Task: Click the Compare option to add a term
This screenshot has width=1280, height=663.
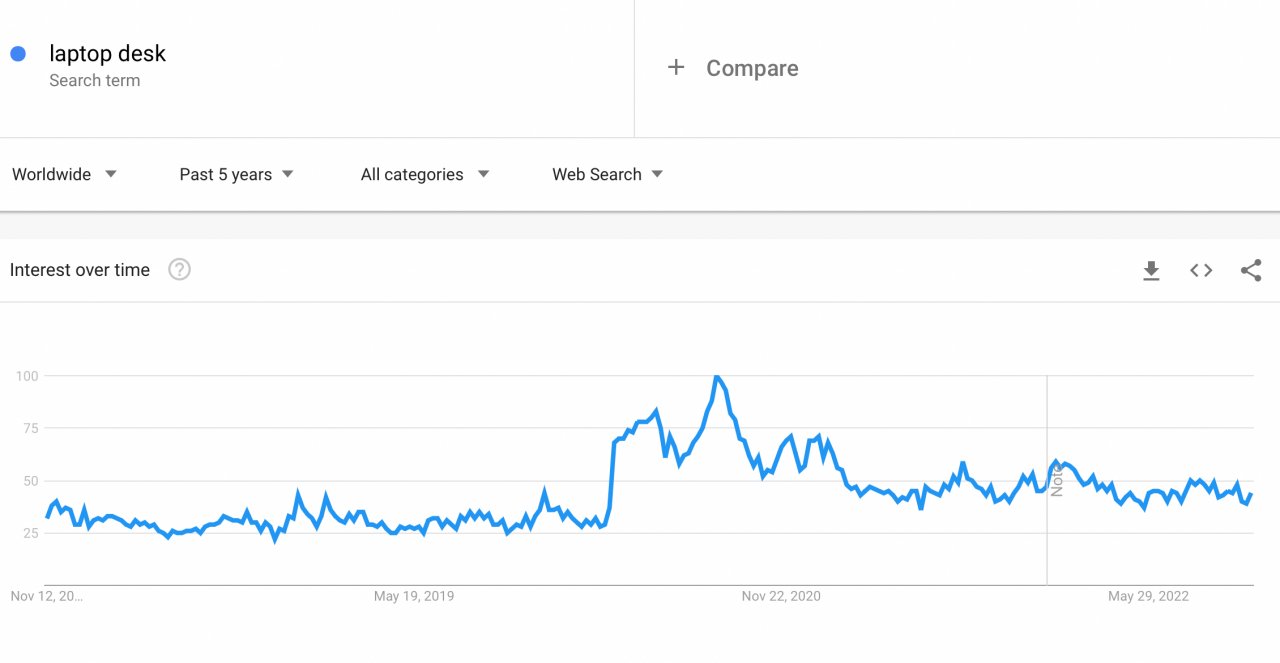Action: 752,68
